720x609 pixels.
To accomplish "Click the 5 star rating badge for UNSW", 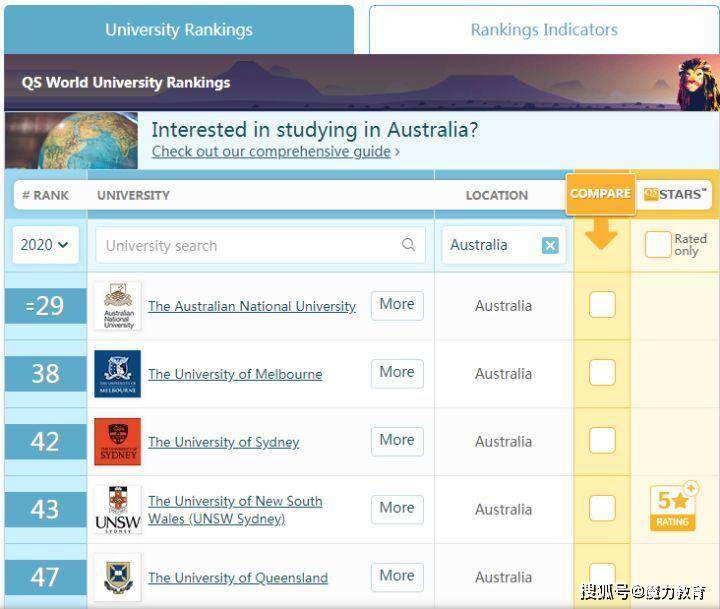I will (674, 507).
